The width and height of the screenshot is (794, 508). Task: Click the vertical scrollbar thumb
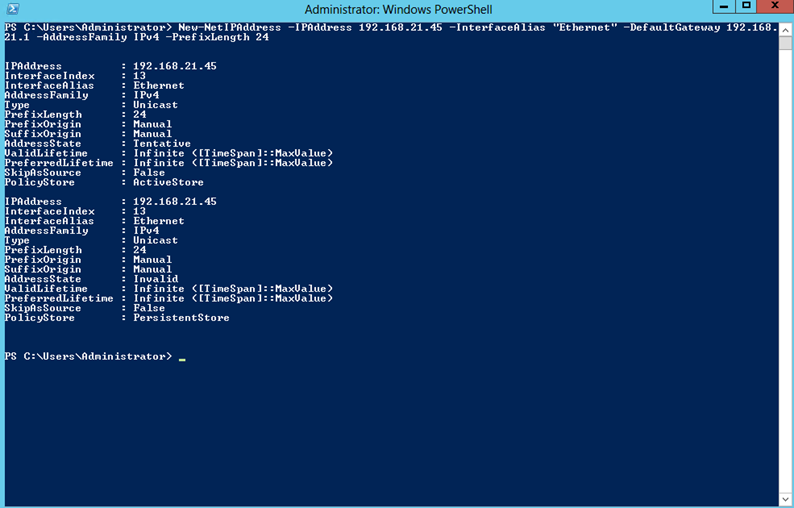point(785,43)
